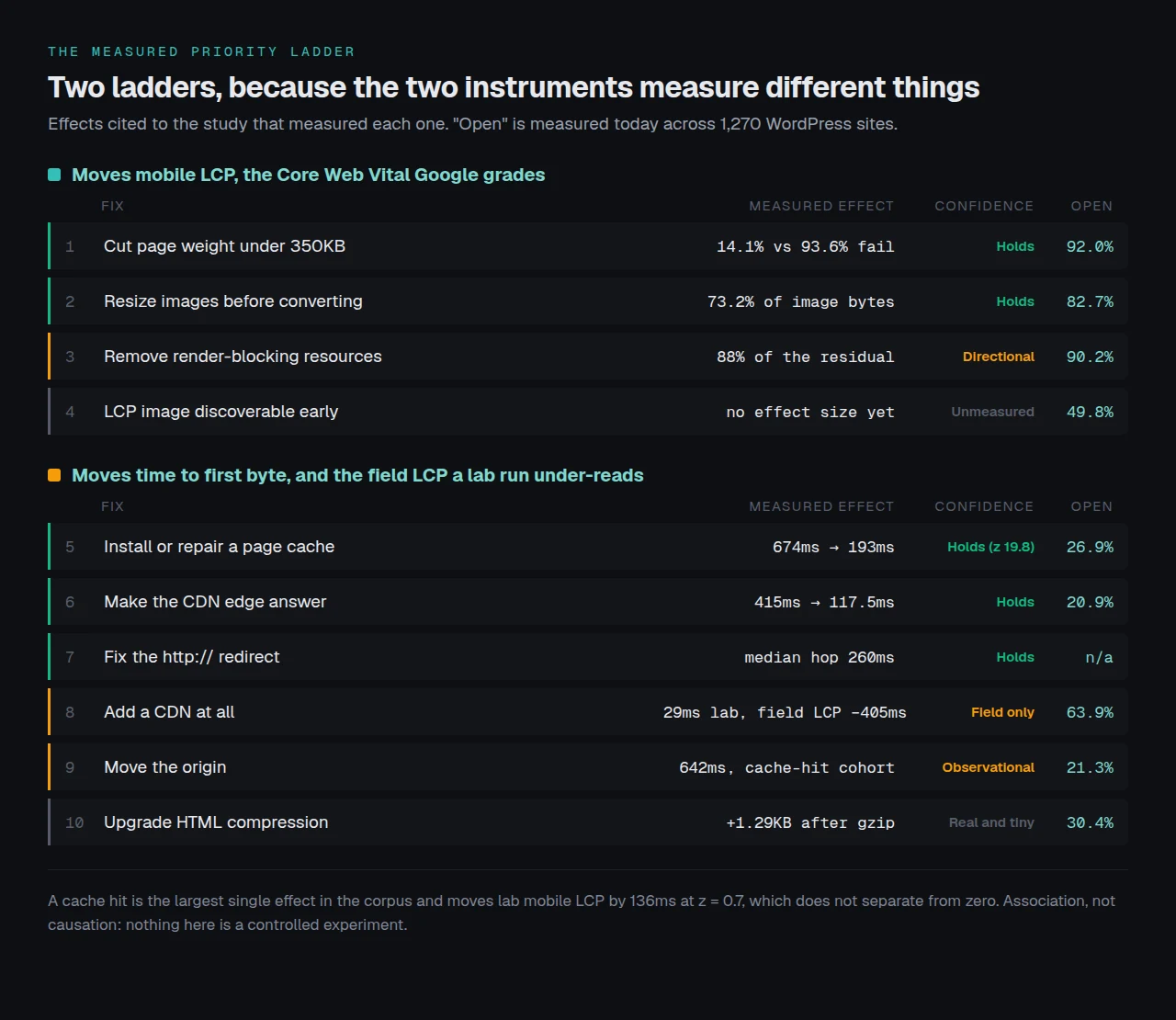Image resolution: width=1176 pixels, height=1020 pixels.
Task: Select the heading "Moves mobile LCP, the Core Web Vital Google grades"
Action: tap(309, 175)
